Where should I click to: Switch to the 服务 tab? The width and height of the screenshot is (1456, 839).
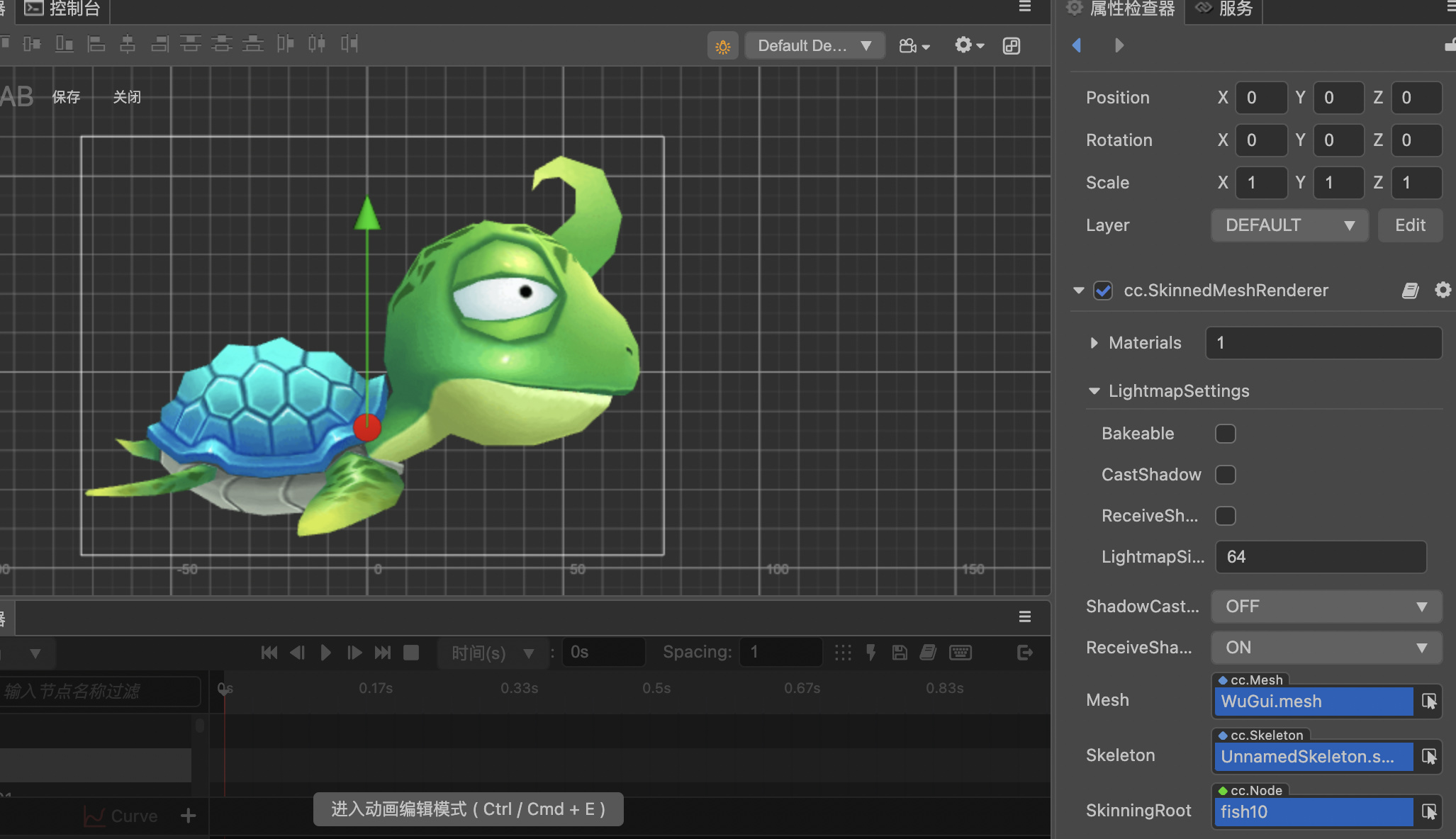coord(1225,9)
